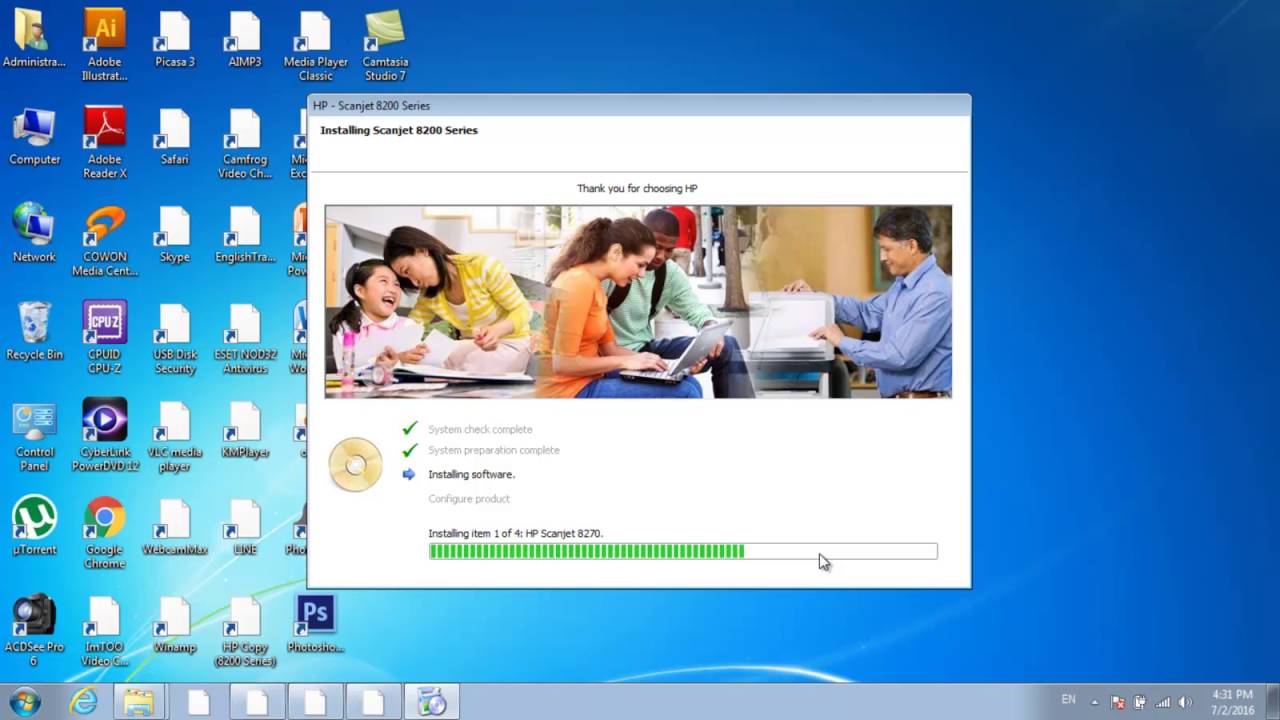The width and height of the screenshot is (1280, 720).
Task: Select the Safari desktop shortcut
Action: tap(175, 137)
